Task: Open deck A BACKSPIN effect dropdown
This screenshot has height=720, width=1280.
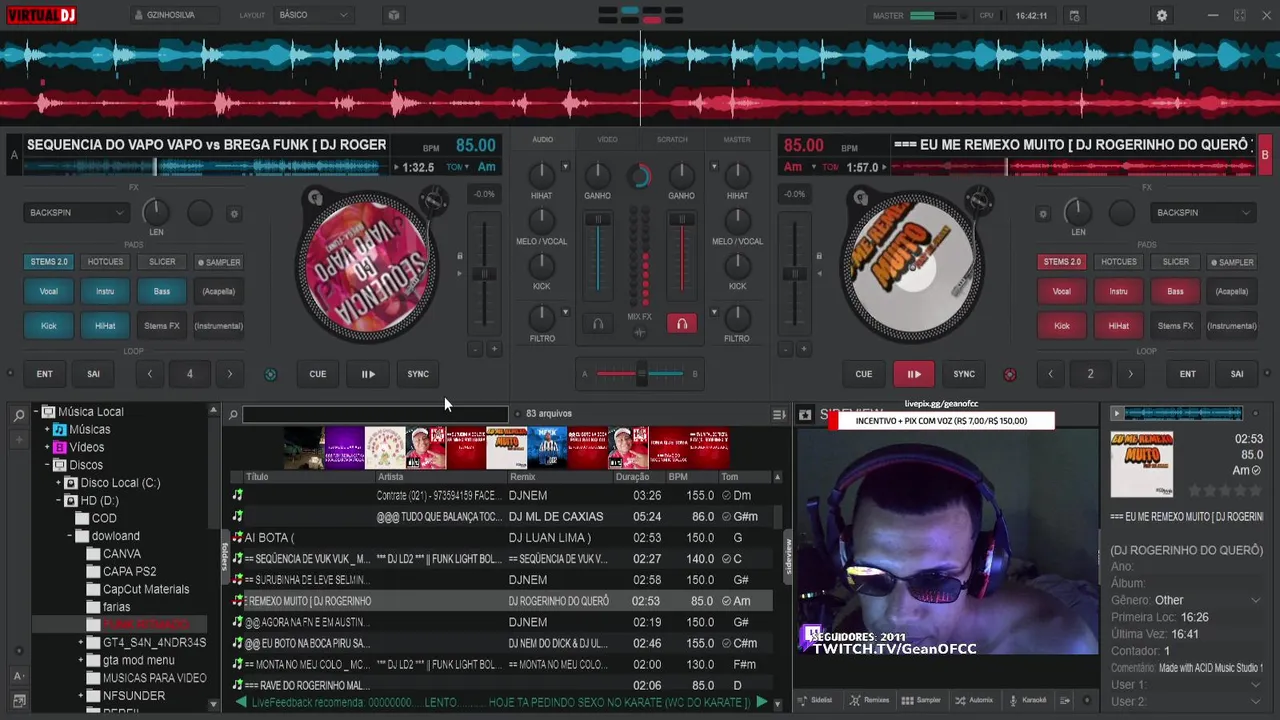Action: (77, 212)
